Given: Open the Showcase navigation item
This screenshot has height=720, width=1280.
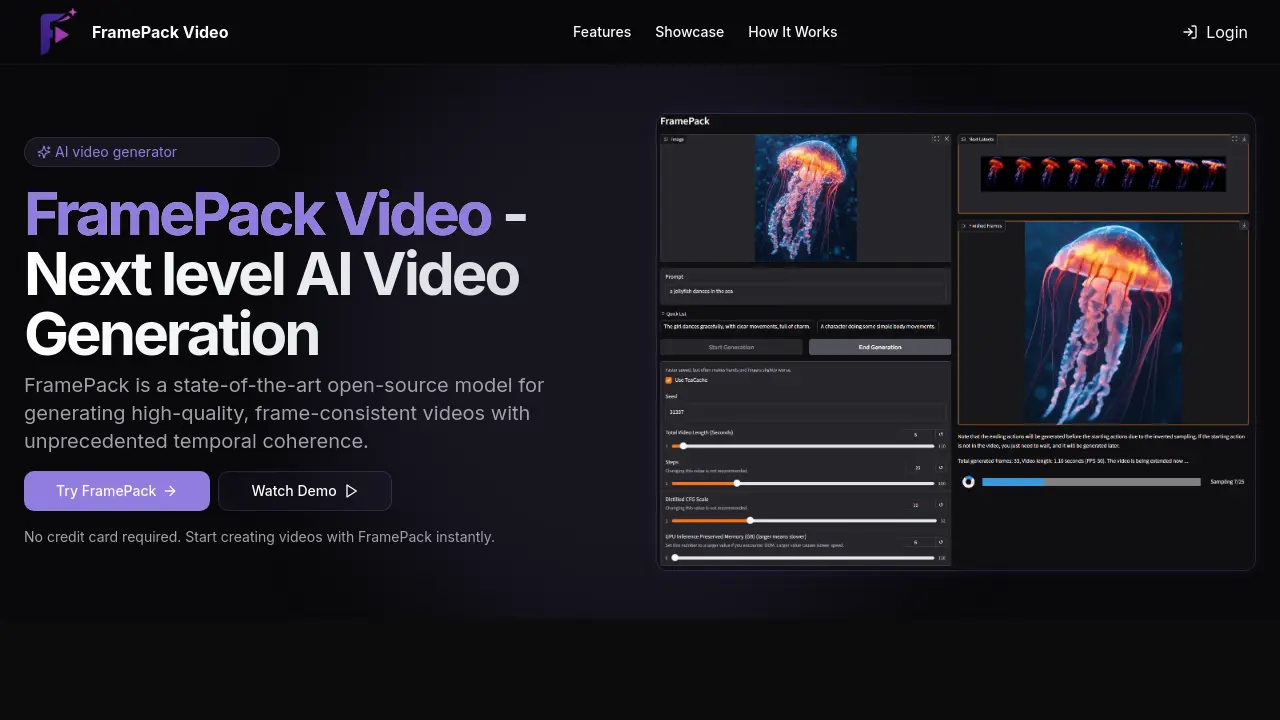Looking at the screenshot, I should click(x=689, y=31).
